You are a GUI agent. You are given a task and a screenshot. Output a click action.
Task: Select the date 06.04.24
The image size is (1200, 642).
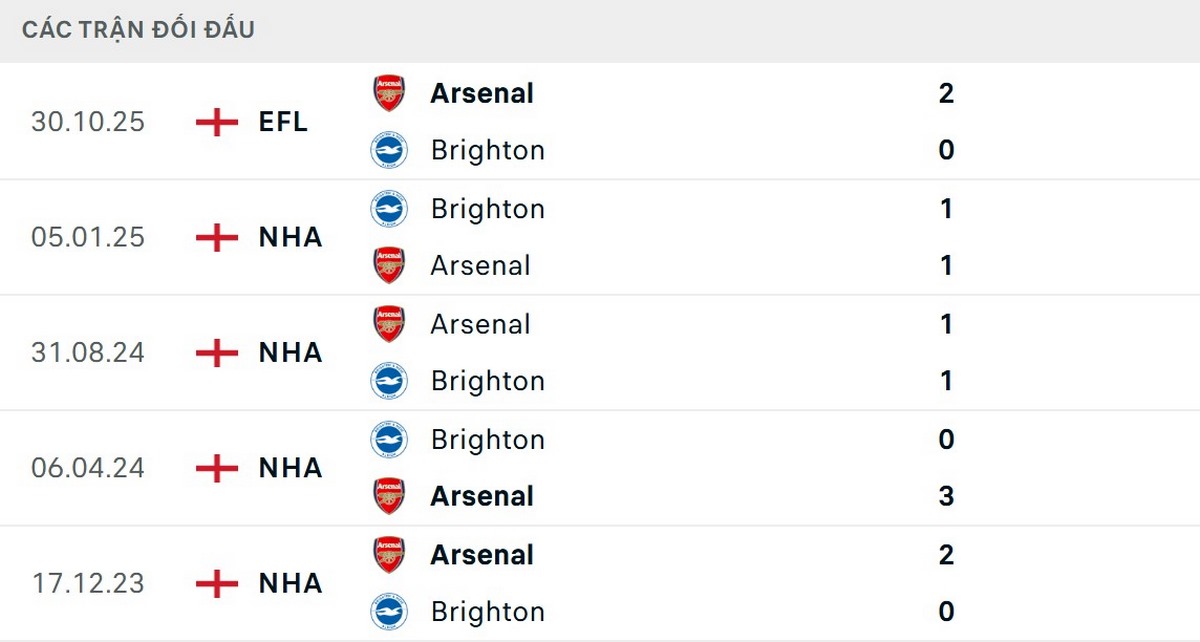pyautogui.click(x=88, y=468)
